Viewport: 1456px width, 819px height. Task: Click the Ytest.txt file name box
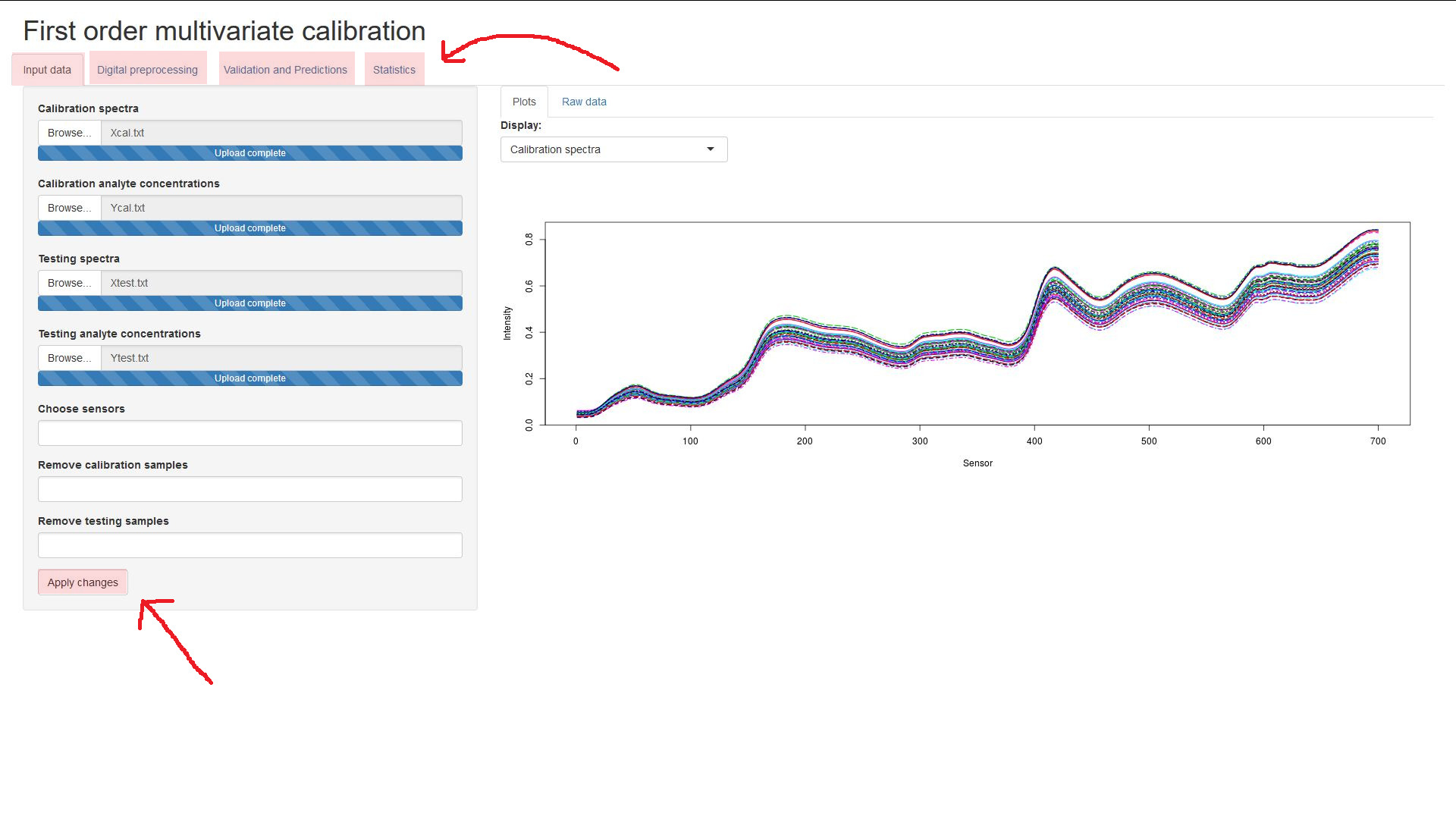click(281, 358)
